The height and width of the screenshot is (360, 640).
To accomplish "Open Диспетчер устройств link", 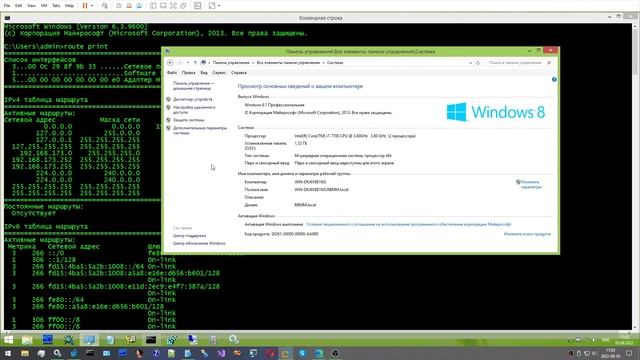I will click(193, 99).
